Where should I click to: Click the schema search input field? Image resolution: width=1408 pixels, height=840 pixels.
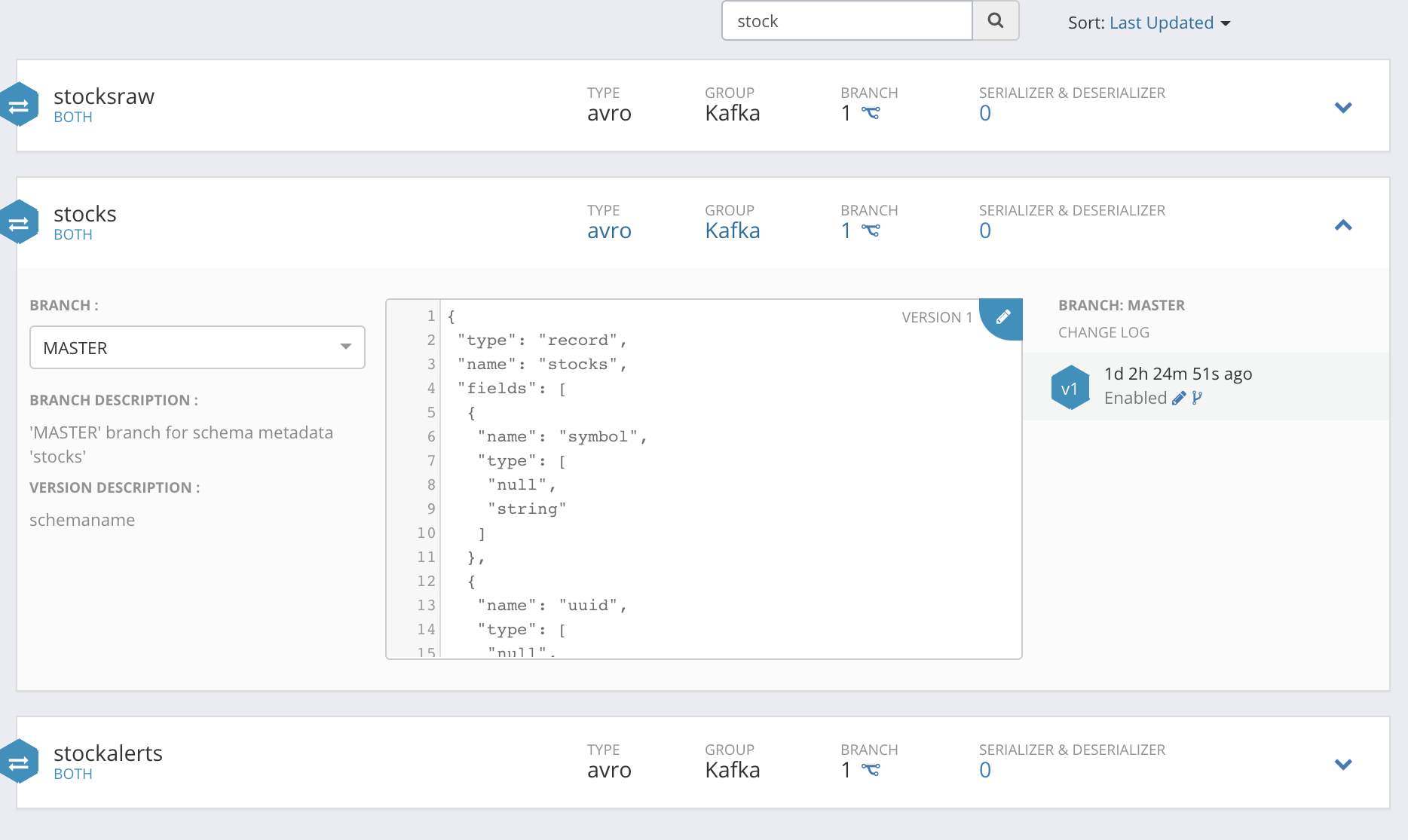(846, 21)
